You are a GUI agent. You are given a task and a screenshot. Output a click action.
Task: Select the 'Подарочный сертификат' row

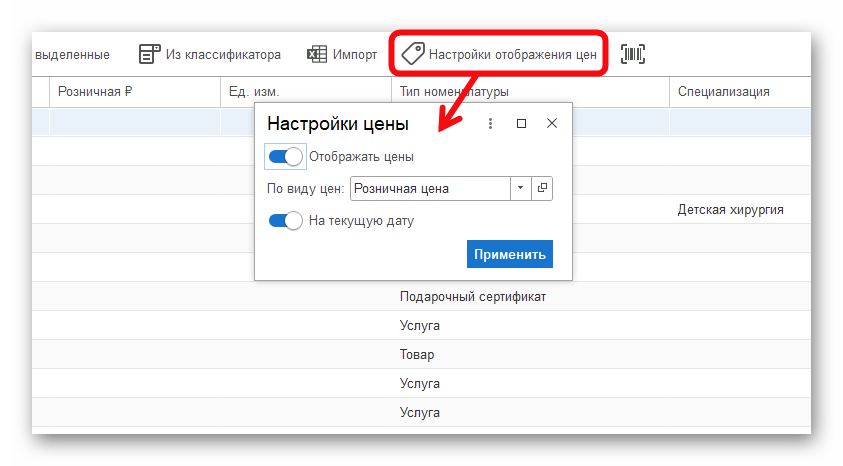(473, 297)
